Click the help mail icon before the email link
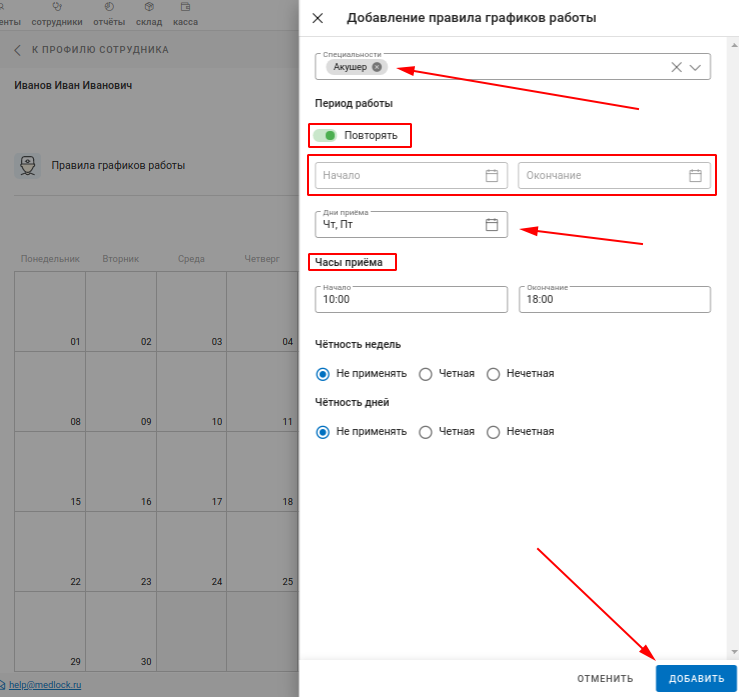Viewport: 739px width, 697px height. pyautogui.click(x=2, y=685)
